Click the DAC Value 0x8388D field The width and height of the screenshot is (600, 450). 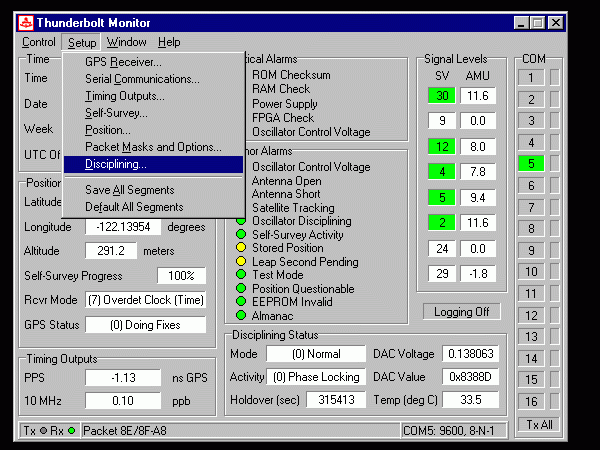(x=471, y=377)
